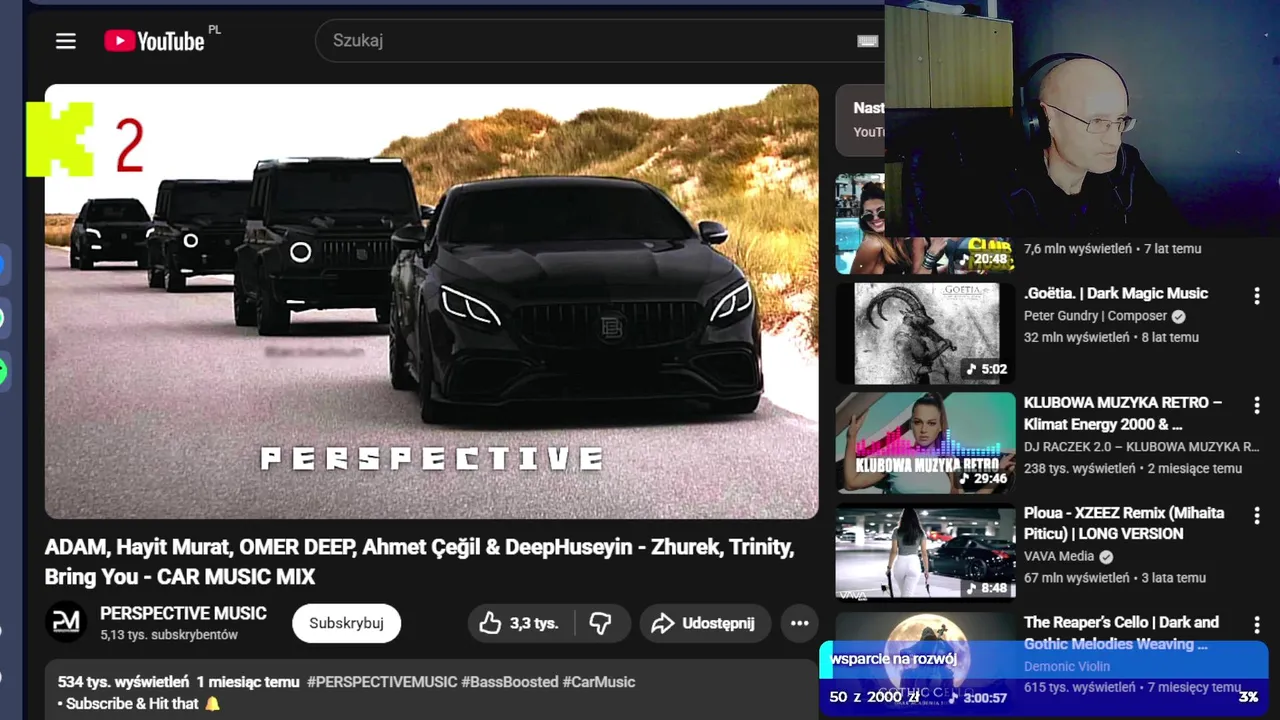Open options menu for The Reaper's Cello
1280x720 pixels.
[x=1257, y=624]
